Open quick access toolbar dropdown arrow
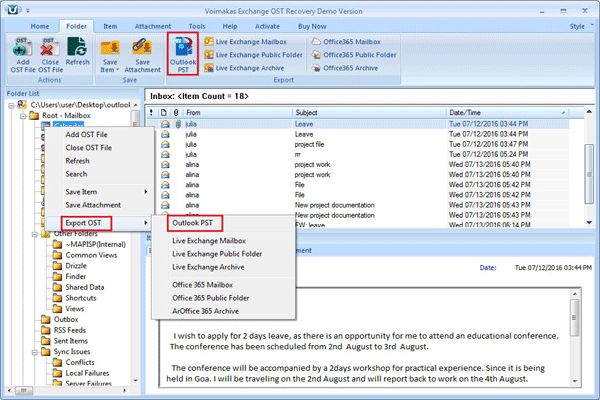Viewport: 600px width, 400px height. tap(28, 11)
